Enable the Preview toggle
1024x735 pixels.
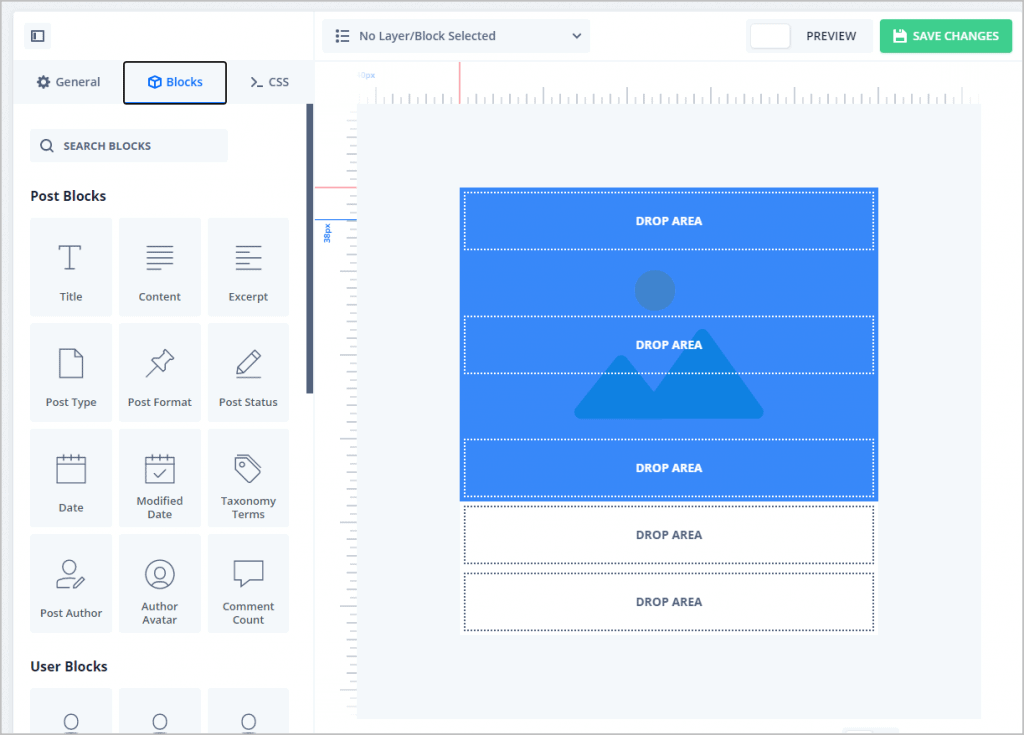pyautogui.click(x=770, y=35)
